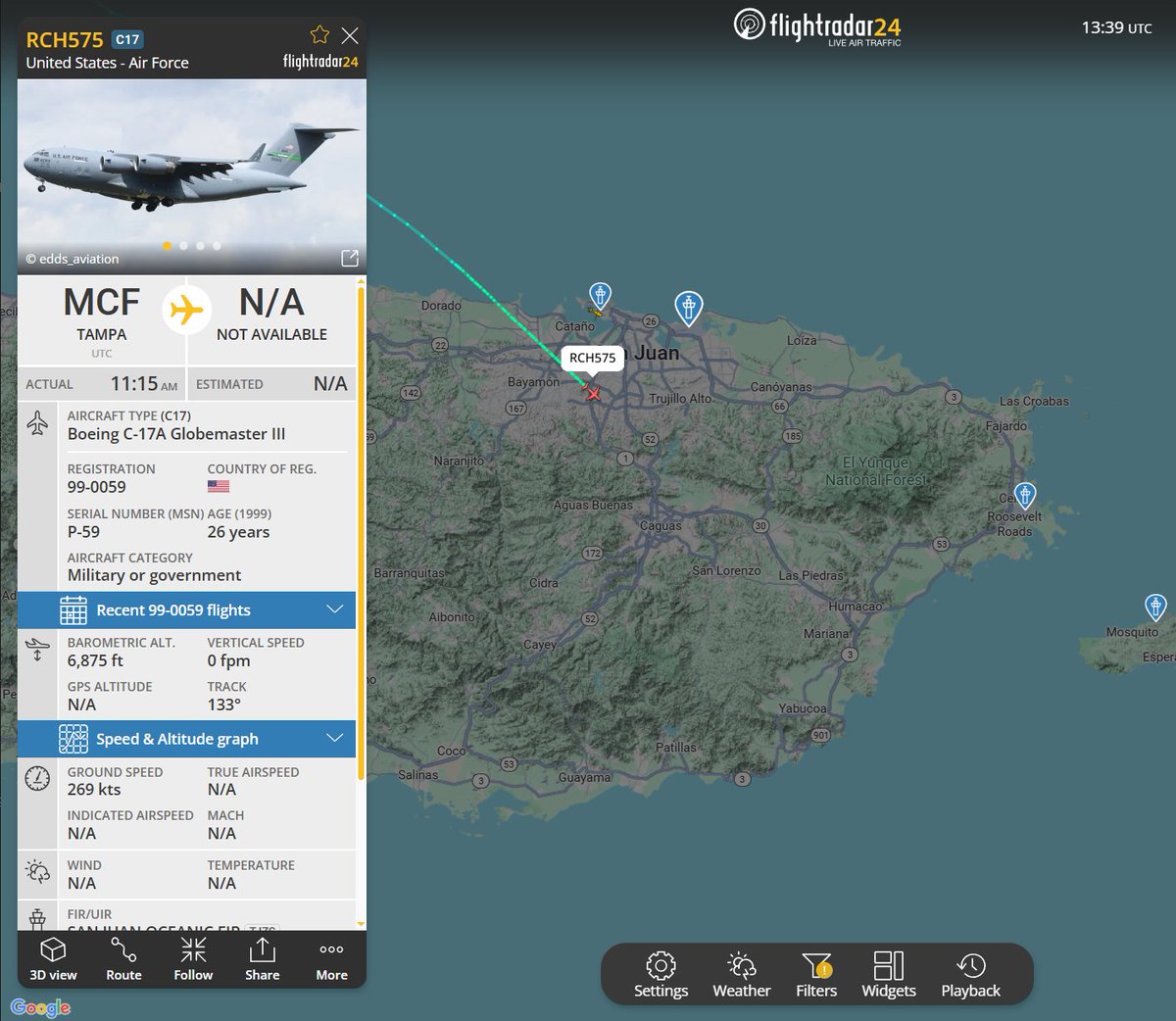The width and height of the screenshot is (1176, 1021).
Task: Open the Weather layer options
Action: (742, 975)
